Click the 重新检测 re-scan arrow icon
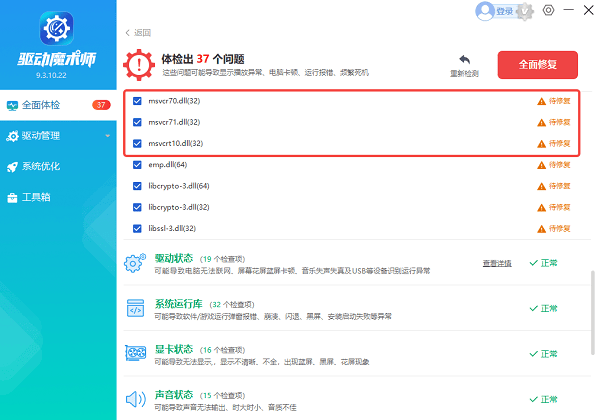This screenshot has width=600, height=420. [464, 60]
